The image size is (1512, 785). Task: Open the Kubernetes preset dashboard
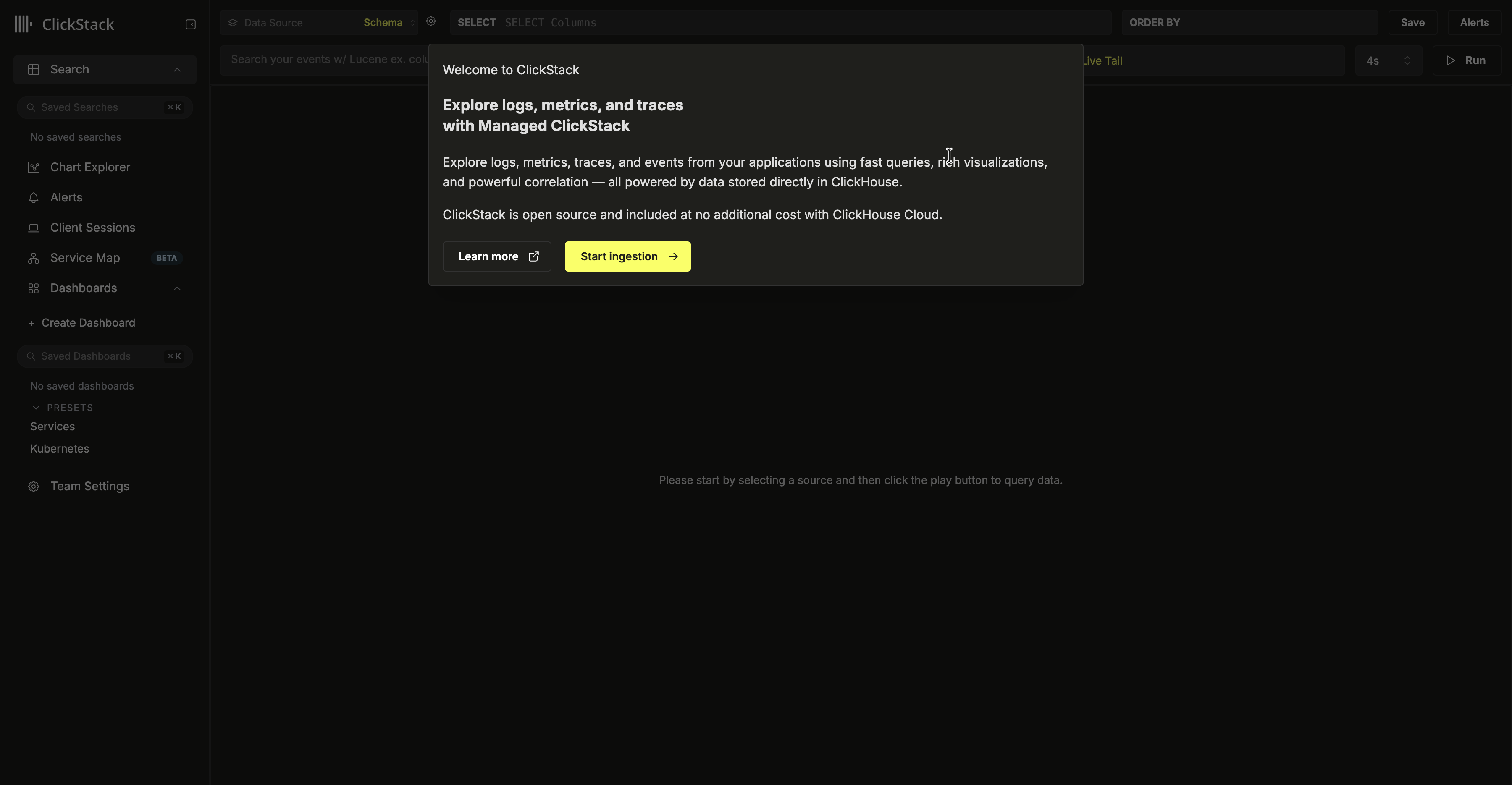point(59,449)
